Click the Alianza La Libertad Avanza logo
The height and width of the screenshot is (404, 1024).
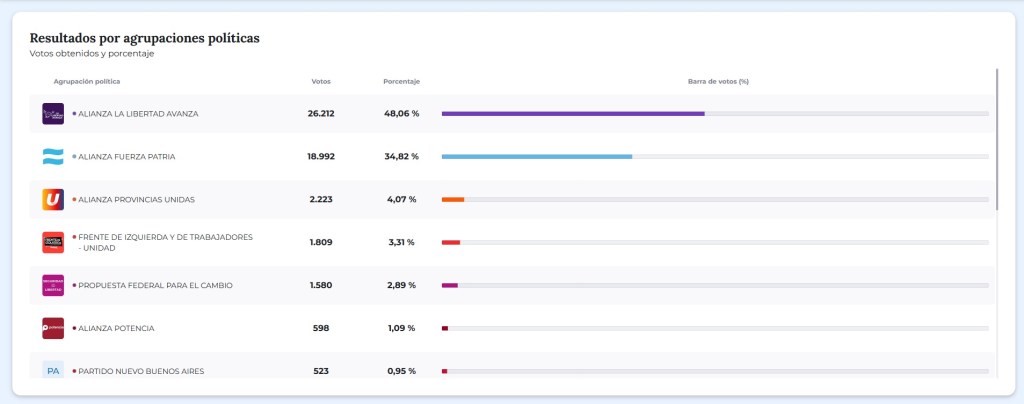(53, 114)
